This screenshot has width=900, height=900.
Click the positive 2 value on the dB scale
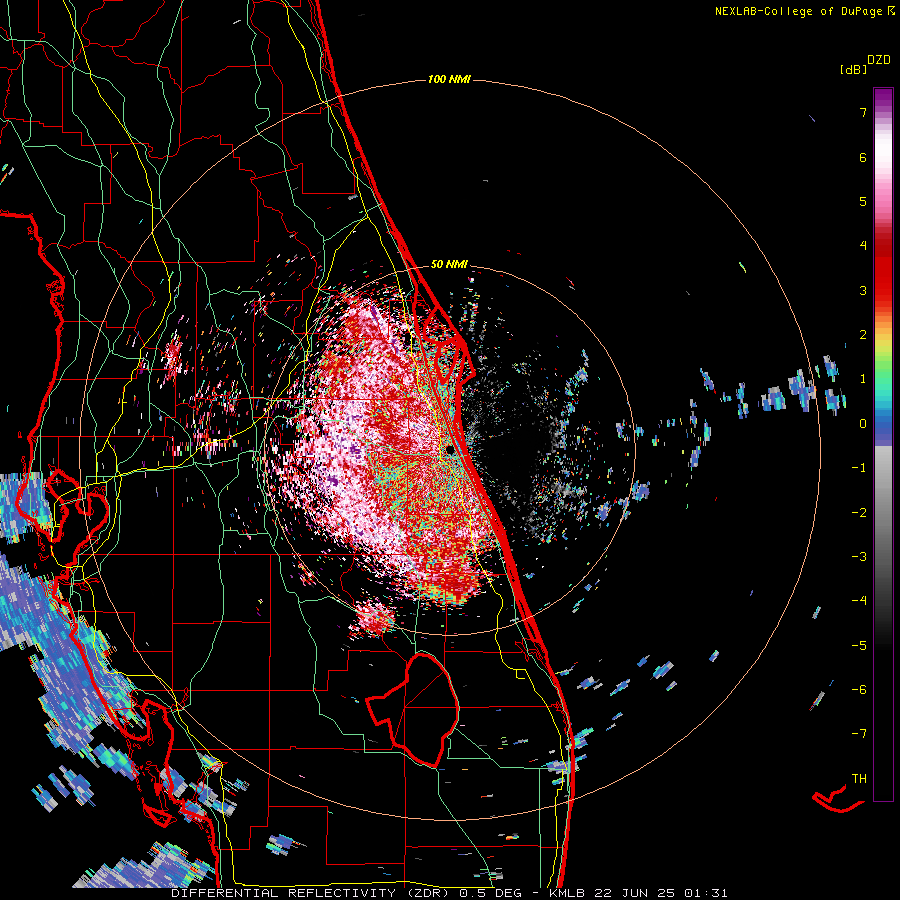(863, 335)
